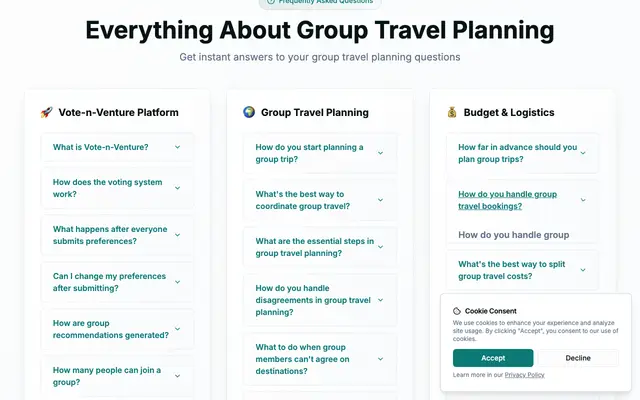Open 'What's the best way to coordinate group travel?'

click(x=320, y=200)
